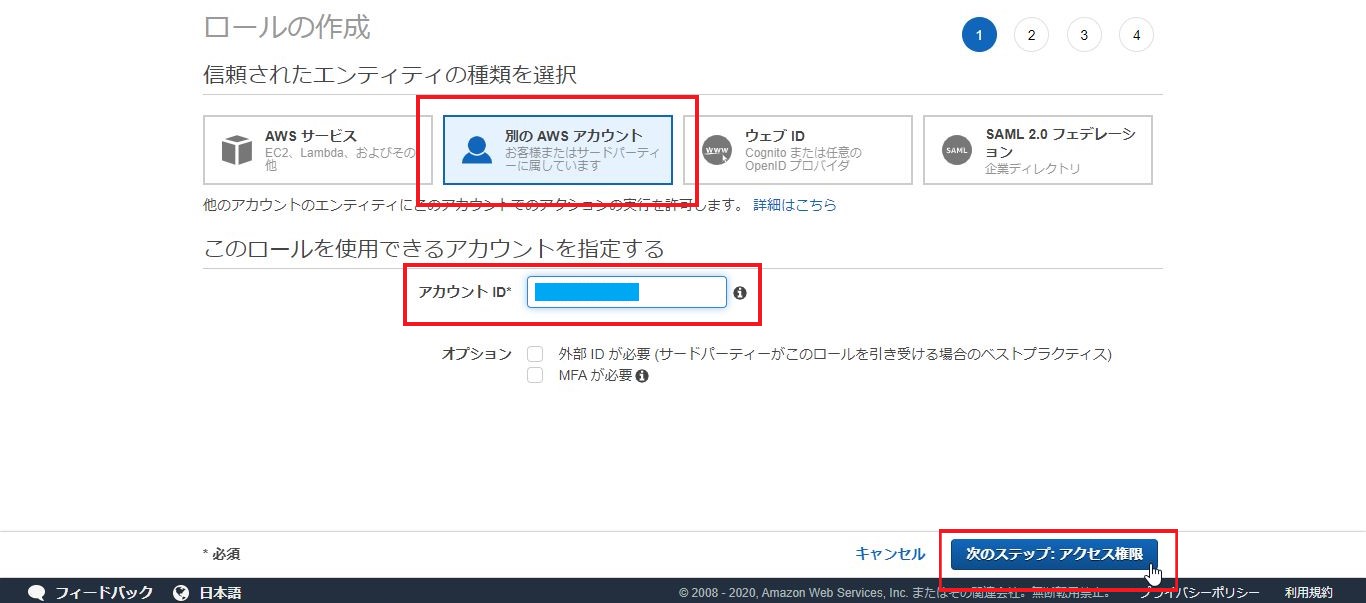Image resolution: width=1366 pixels, height=603 pixels.
Task: Click the このロールを使用できるアカウントを指定する heading
Action: point(434,248)
